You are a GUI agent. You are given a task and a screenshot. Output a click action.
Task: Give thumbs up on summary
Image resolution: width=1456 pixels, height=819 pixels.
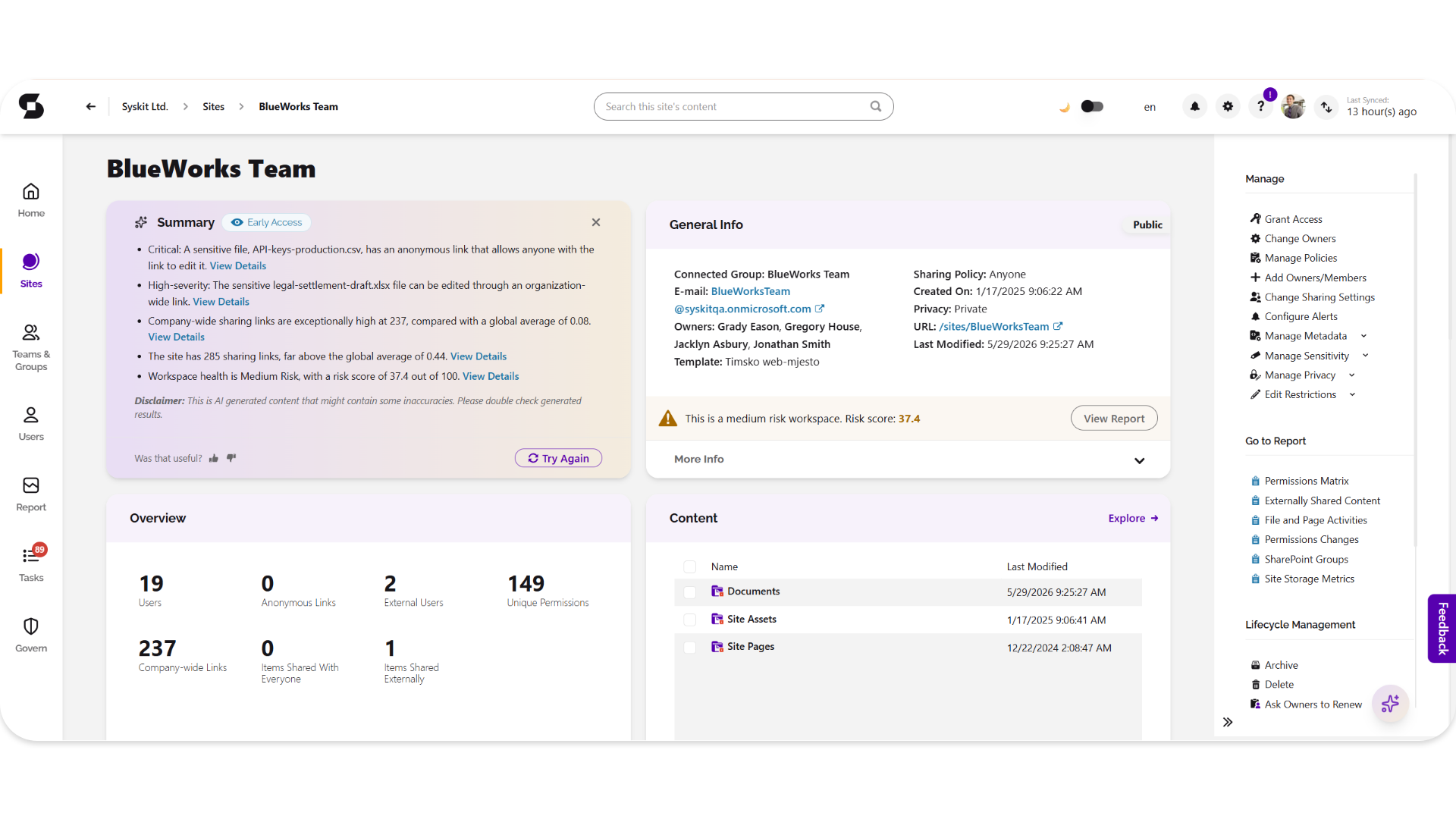(214, 458)
